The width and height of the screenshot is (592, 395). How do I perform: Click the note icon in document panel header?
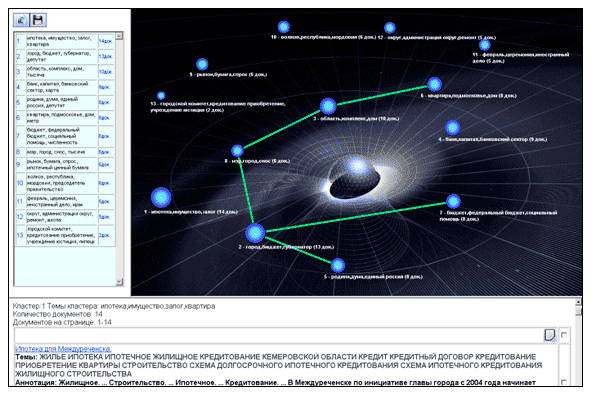pos(550,335)
